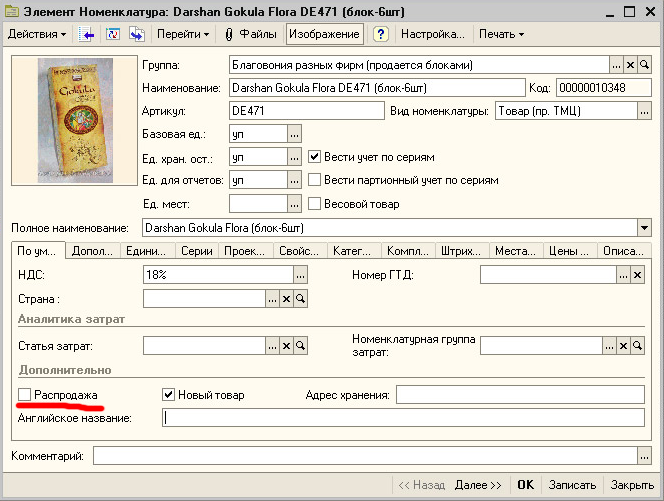The width and height of the screenshot is (664, 501).
Task: Click ellipsis button for Номер ГТД
Action: 622,274
